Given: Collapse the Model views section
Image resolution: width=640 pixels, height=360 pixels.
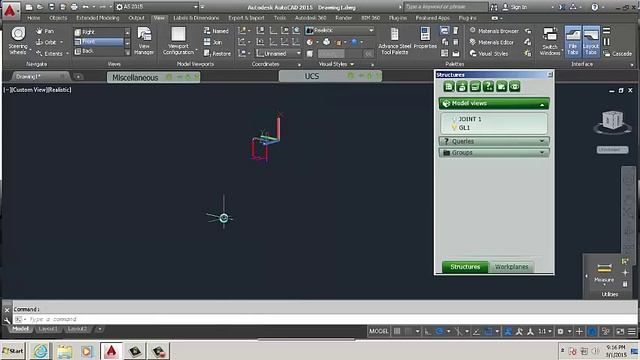Looking at the screenshot, I should coord(542,104).
